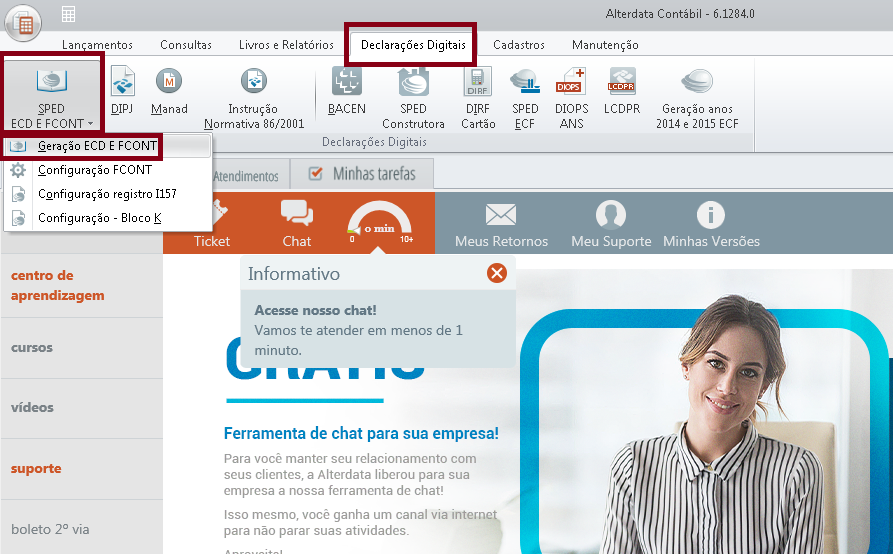Click the 'Acesse nosso chat!' message text

pos(316,310)
